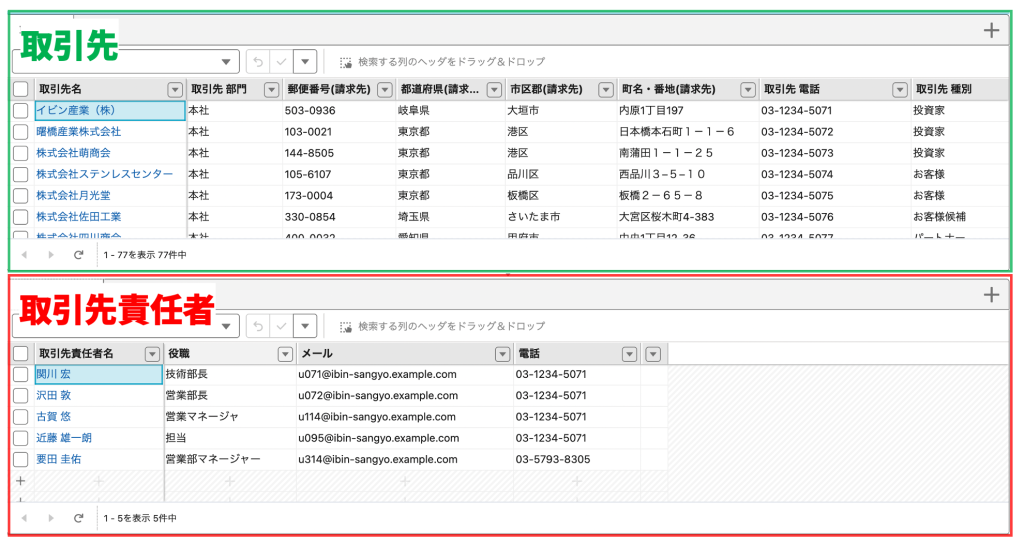1024x545 pixels.
Task: Open the dropdown for the 市区郡(請求先) column
Action: click(x=605, y=90)
